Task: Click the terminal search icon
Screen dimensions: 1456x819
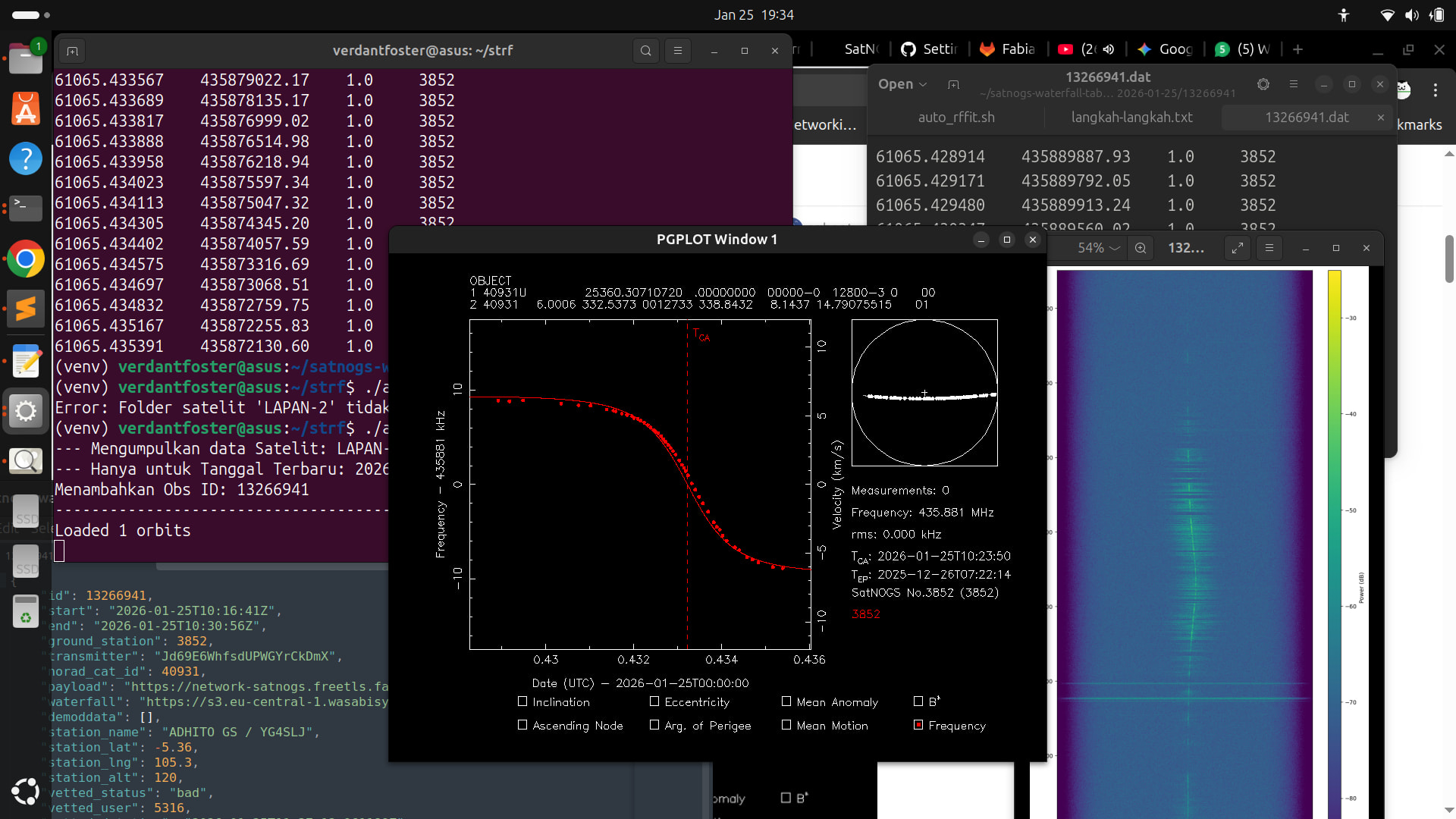Action: [x=645, y=51]
